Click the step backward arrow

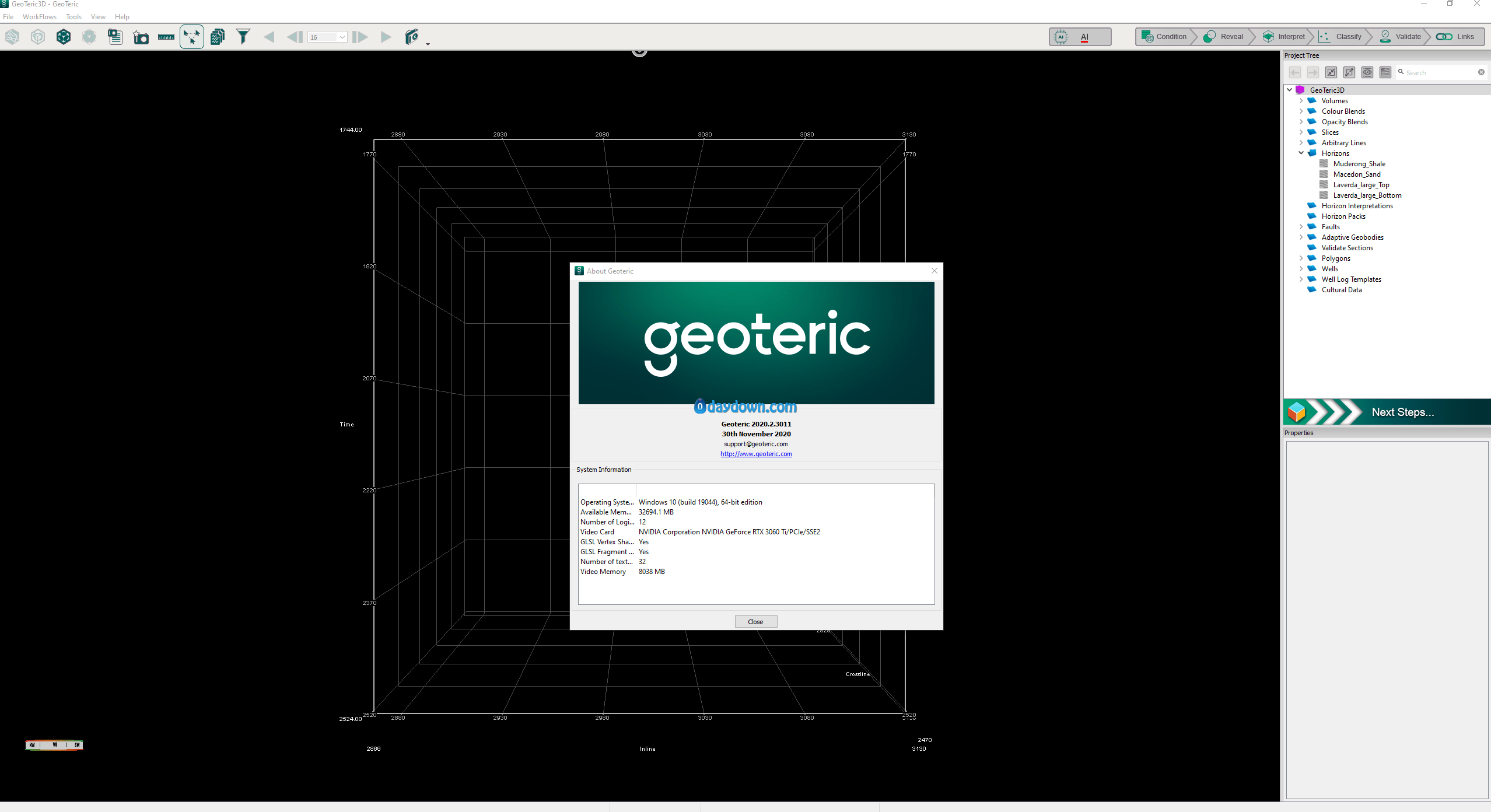coord(295,37)
